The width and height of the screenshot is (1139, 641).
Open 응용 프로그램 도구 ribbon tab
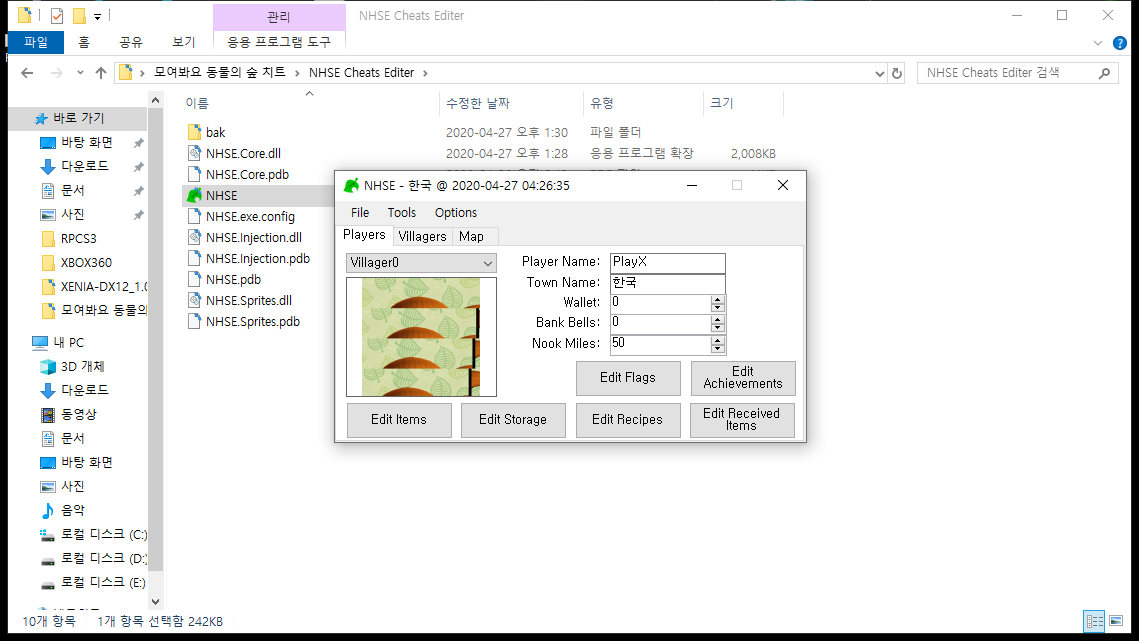pyautogui.click(x=279, y=42)
